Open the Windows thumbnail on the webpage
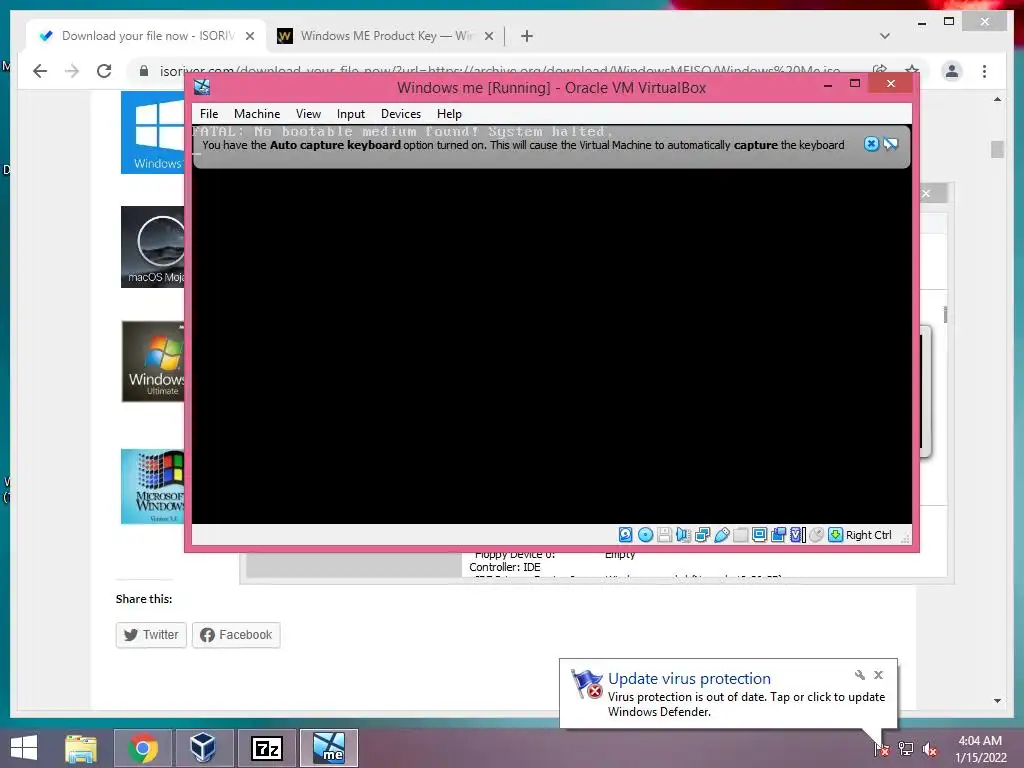This screenshot has width=1024, height=768. (x=153, y=133)
